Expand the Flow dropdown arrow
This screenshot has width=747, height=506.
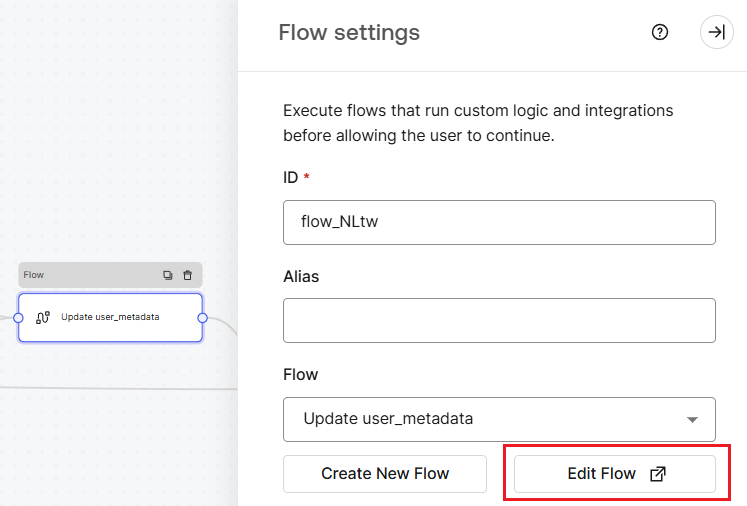pyautogui.click(x=692, y=420)
